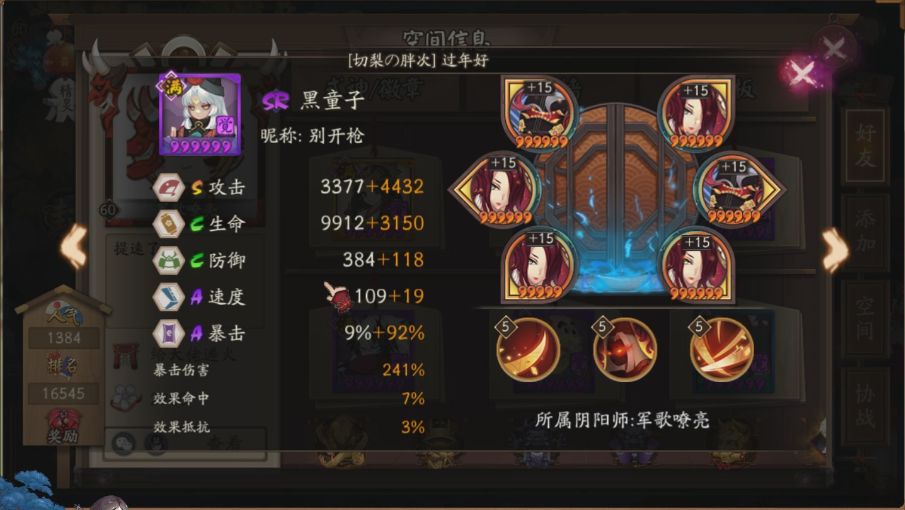View the second skill with red-eyed face
Screen dimensions: 905x510
point(624,348)
